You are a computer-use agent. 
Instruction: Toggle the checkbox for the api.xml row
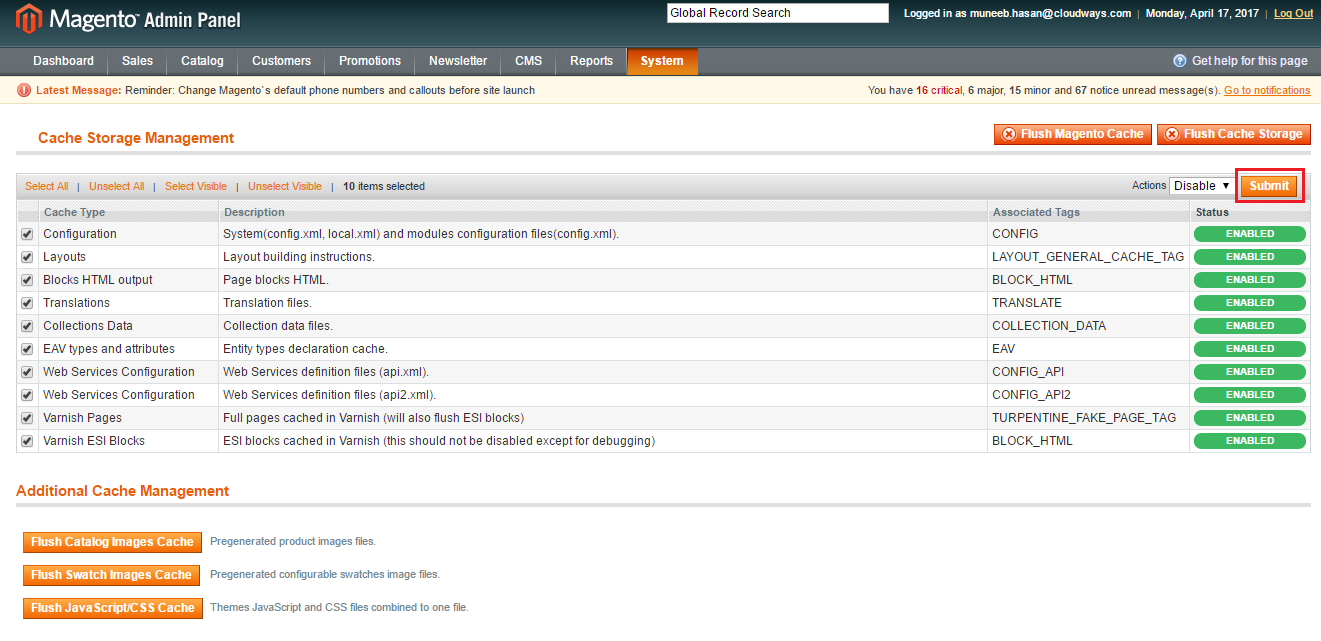pos(27,372)
